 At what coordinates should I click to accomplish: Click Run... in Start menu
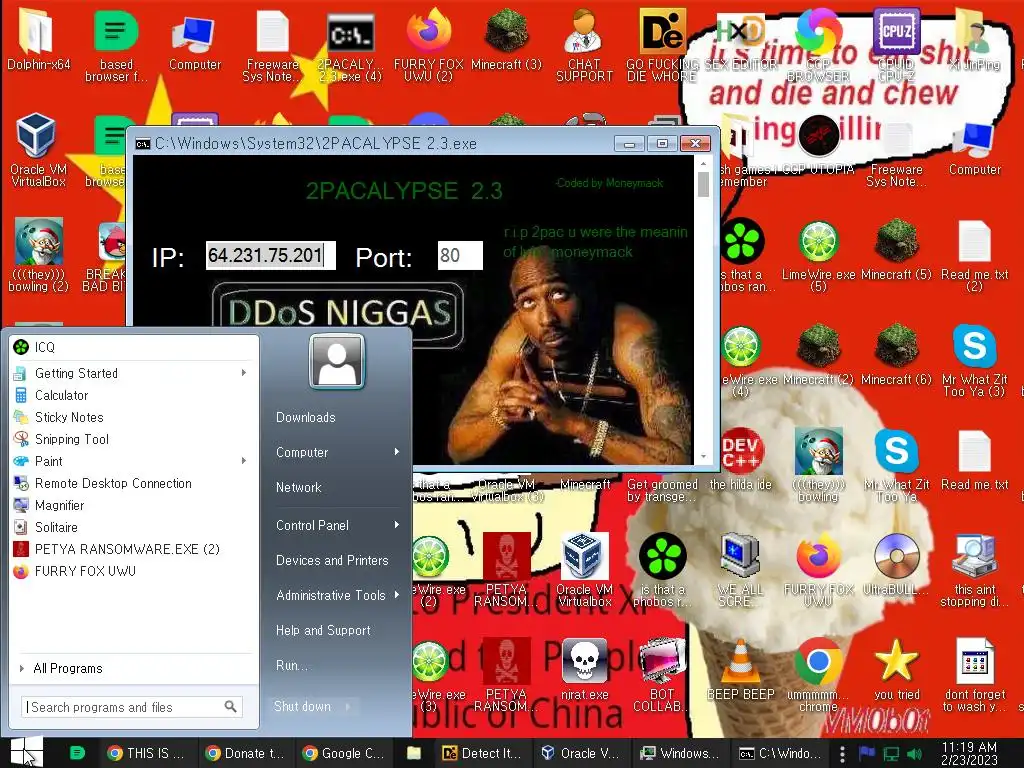pos(291,665)
